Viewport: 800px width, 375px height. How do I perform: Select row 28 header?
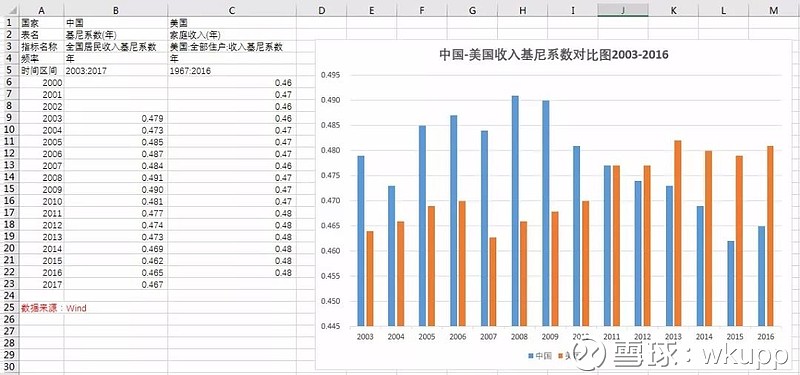click(x=9, y=343)
